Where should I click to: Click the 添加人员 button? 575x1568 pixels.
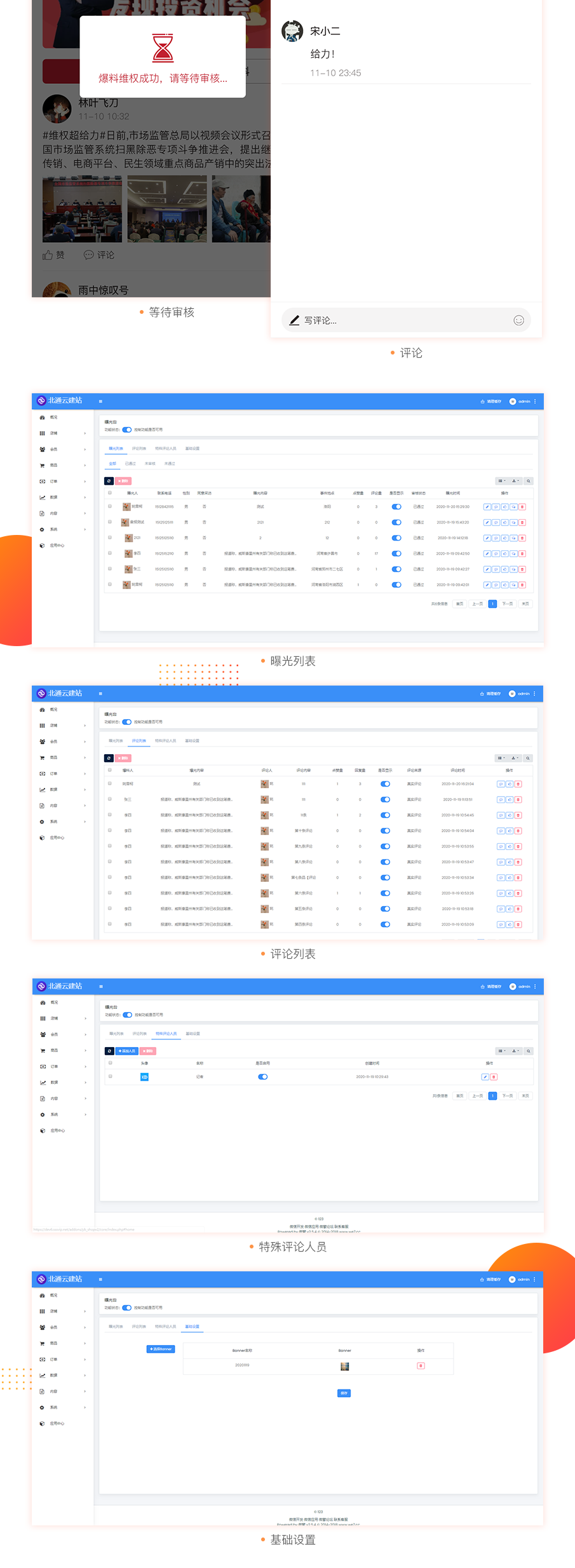pos(127,1051)
